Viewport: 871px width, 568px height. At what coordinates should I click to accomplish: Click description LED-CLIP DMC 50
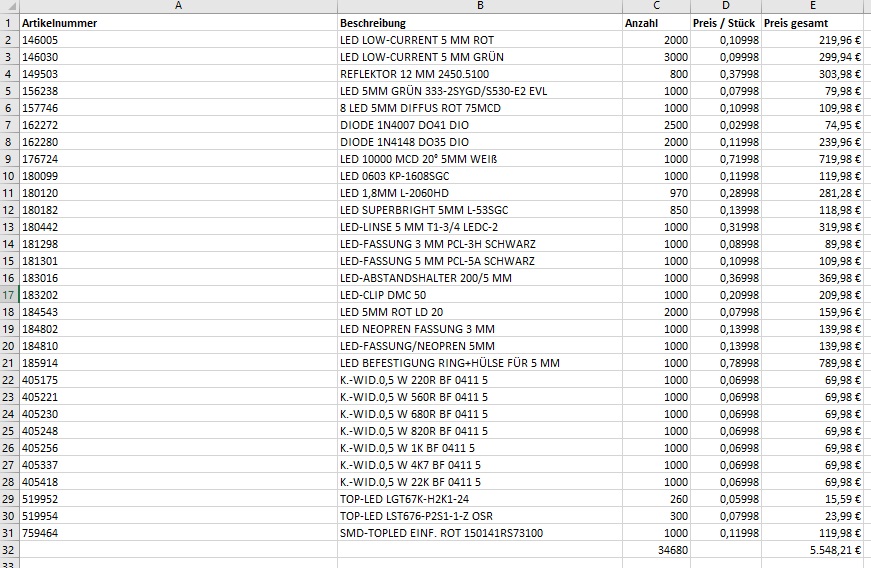[x=480, y=295]
